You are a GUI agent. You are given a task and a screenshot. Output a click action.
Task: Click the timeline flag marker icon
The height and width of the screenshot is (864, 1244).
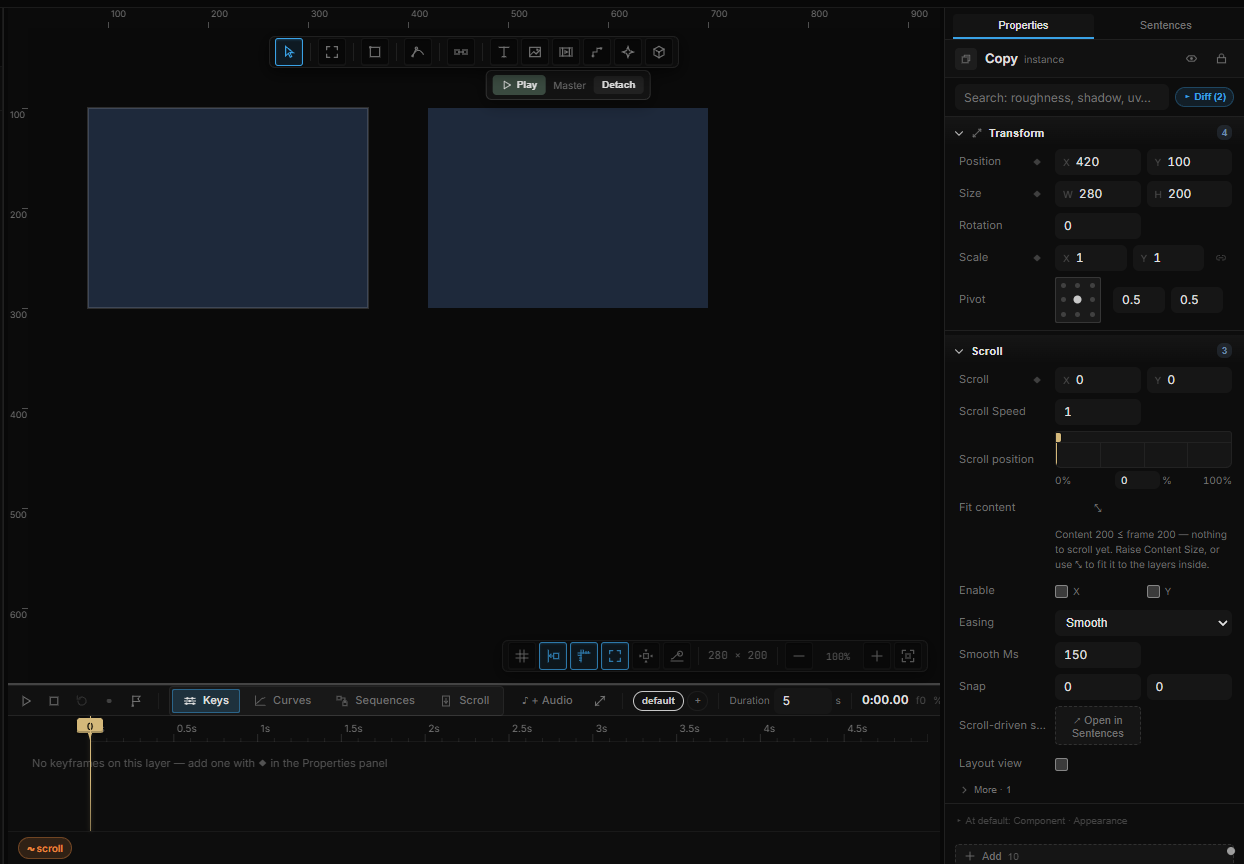[x=136, y=701]
